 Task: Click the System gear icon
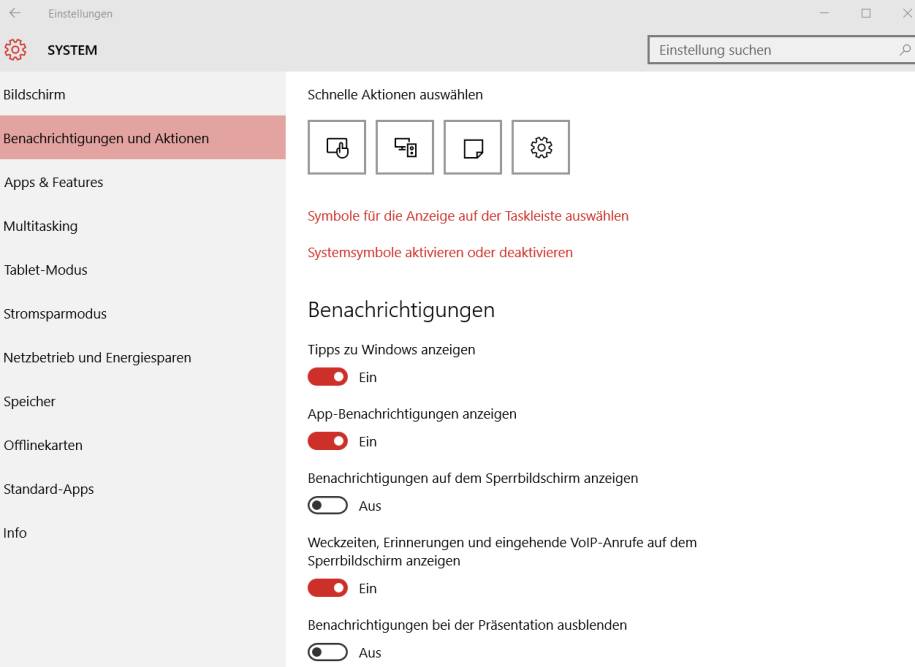point(15,50)
